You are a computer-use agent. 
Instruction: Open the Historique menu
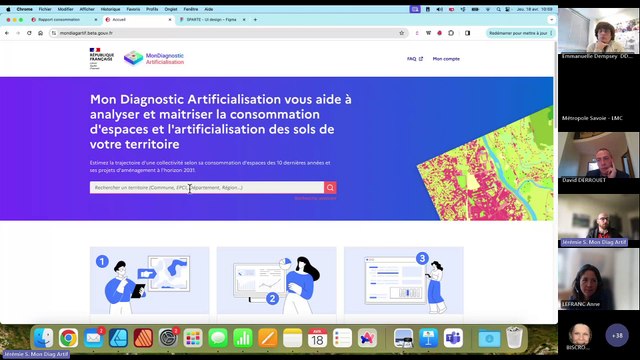110,9
